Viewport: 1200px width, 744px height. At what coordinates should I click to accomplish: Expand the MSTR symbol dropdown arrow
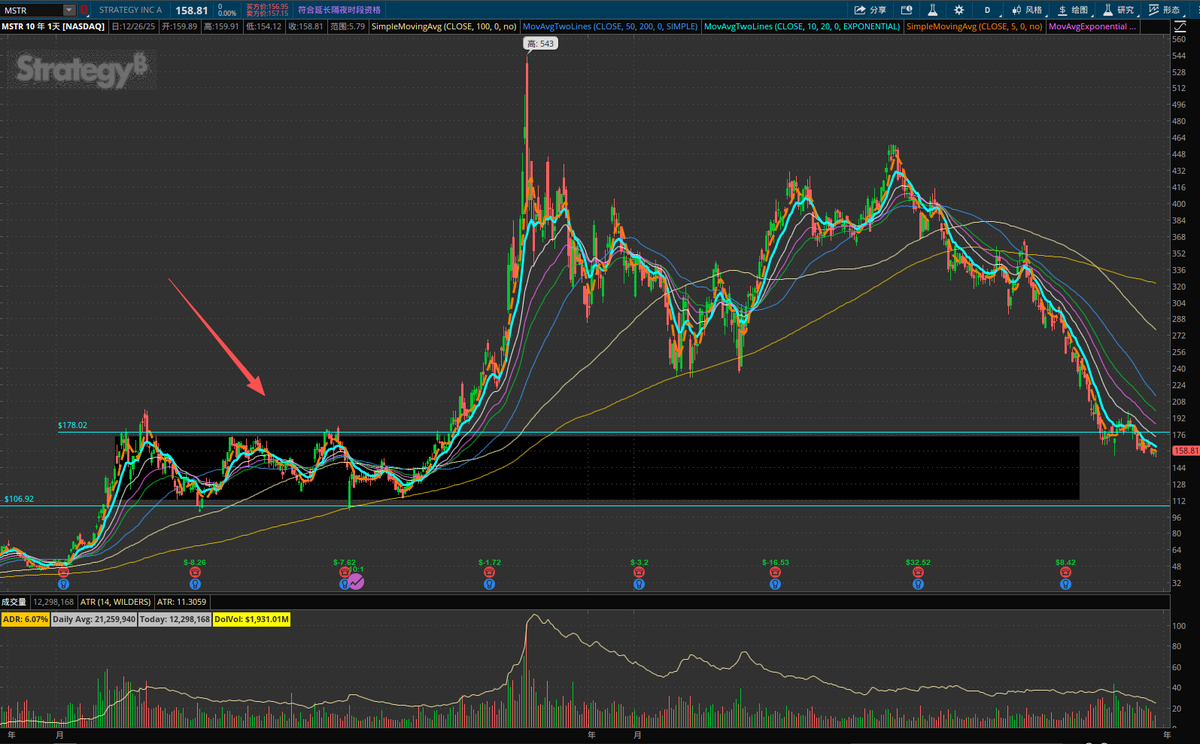coord(68,10)
